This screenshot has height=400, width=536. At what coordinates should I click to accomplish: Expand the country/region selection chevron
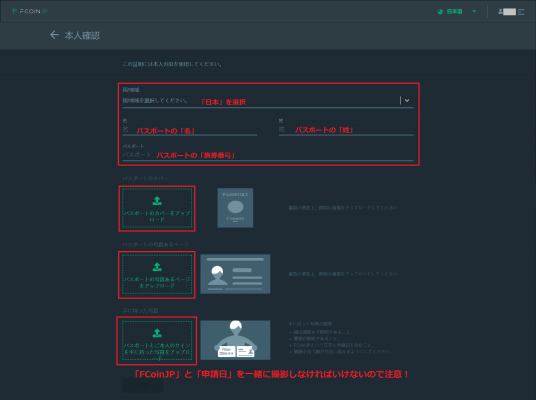(407, 100)
